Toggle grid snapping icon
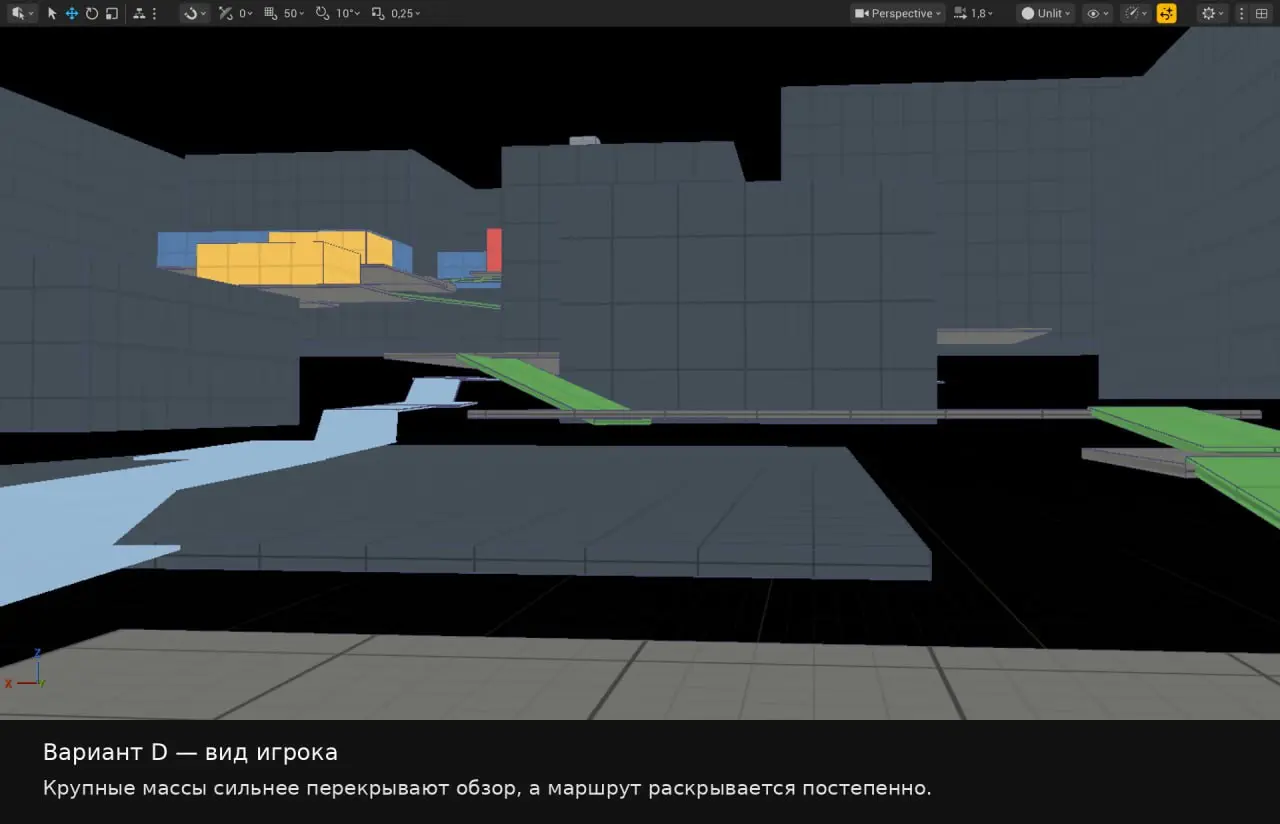The width and height of the screenshot is (1280, 824). (271, 13)
